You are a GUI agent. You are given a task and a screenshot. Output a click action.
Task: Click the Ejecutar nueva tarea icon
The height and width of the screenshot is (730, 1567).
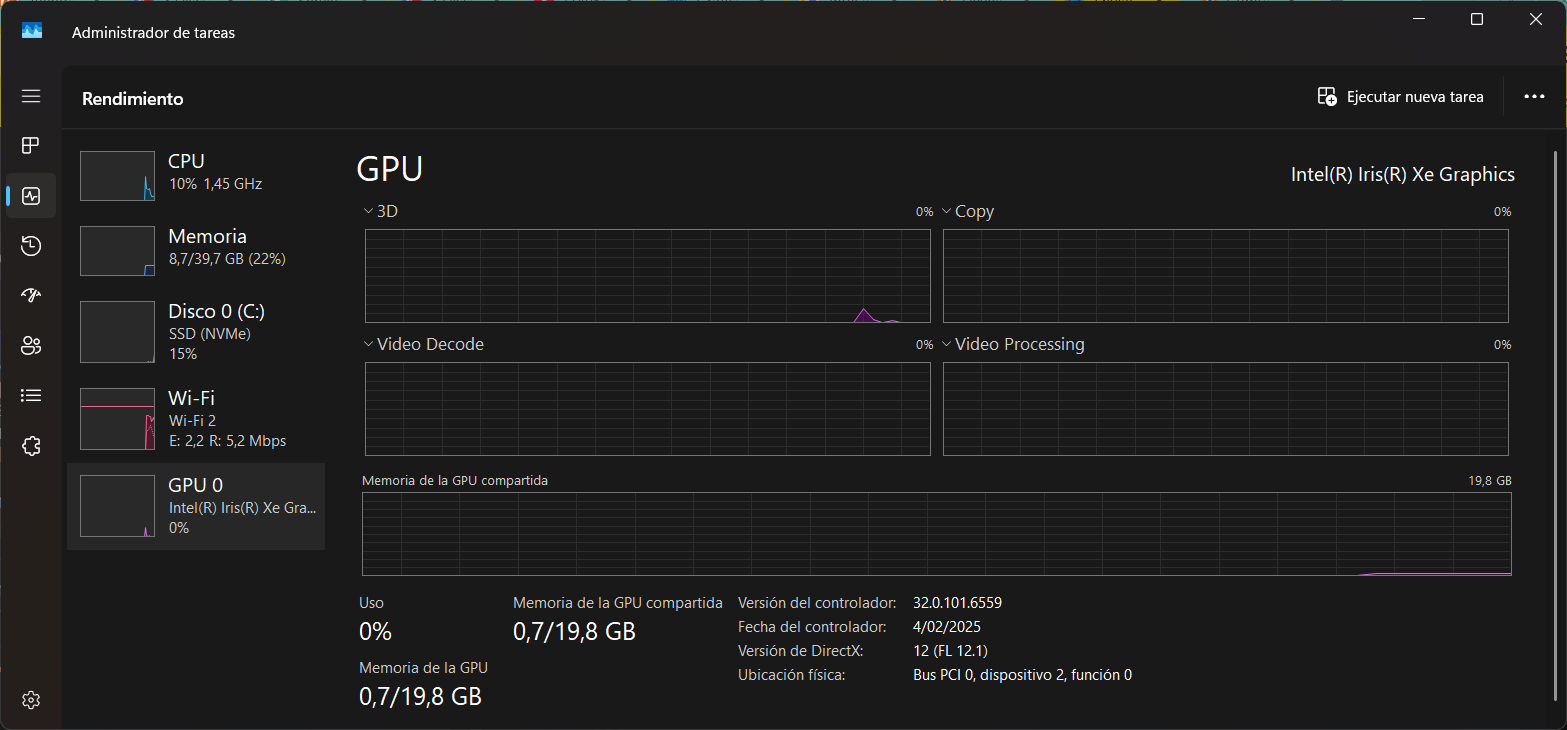pyautogui.click(x=1327, y=97)
